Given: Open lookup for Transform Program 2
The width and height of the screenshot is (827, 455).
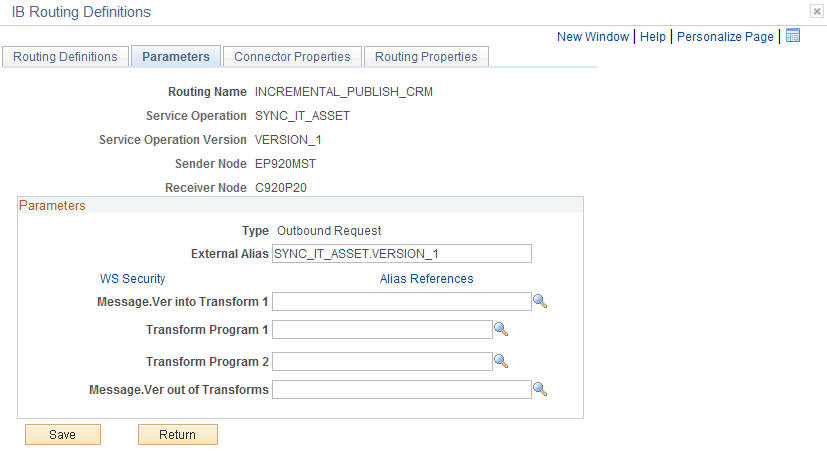Looking at the screenshot, I should tap(501, 361).
